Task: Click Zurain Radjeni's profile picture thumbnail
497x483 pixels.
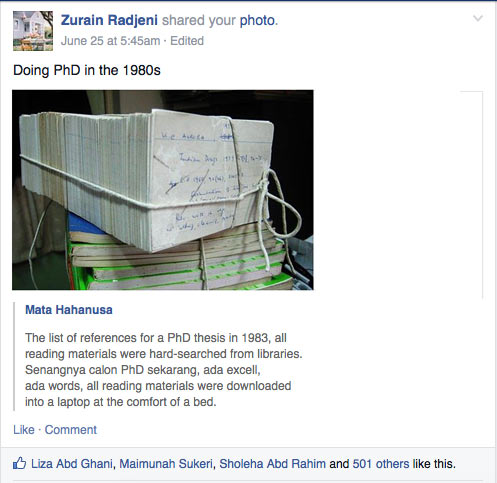Action: coord(33,31)
